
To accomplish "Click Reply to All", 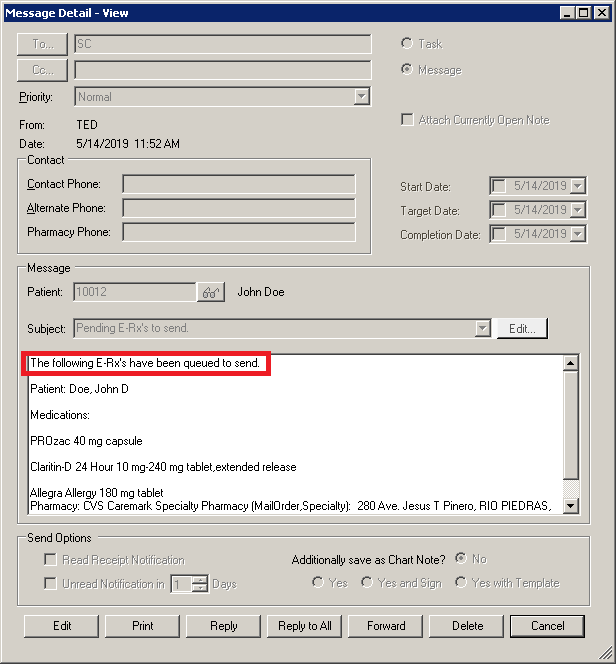I will point(304,626).
